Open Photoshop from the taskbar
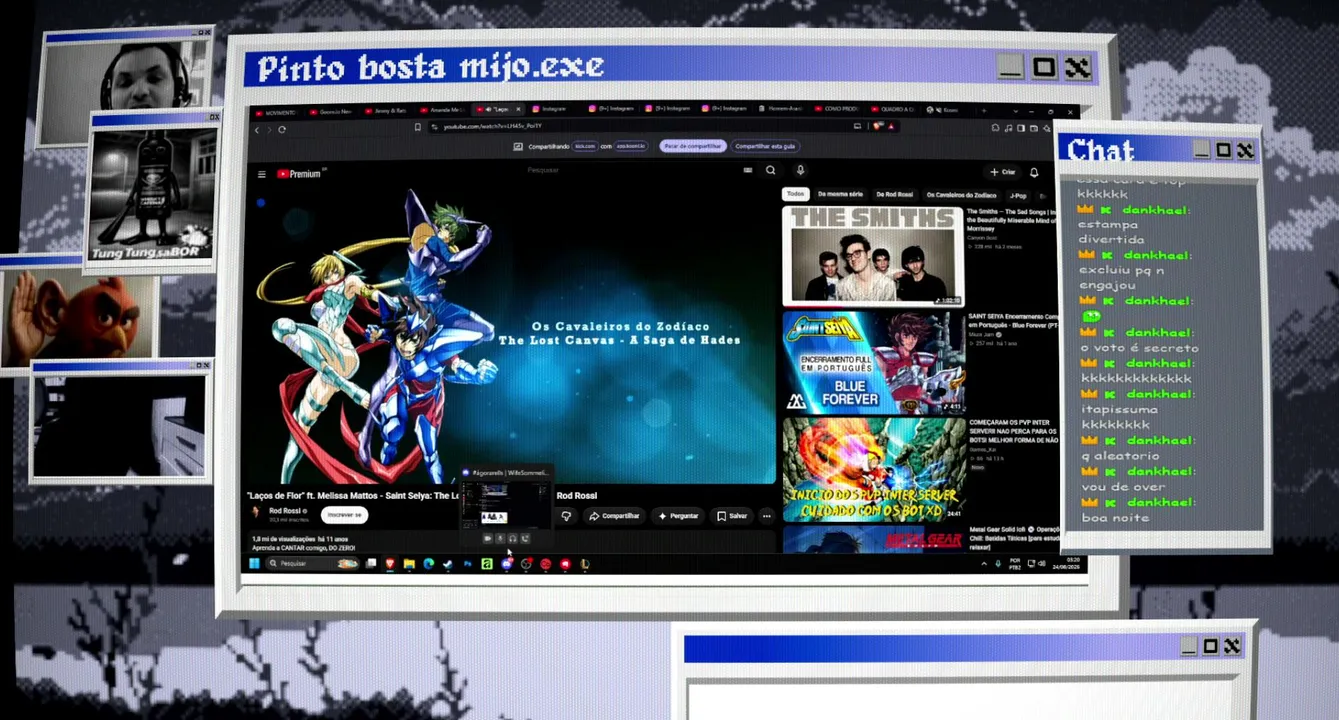 (x=467, y=564)
